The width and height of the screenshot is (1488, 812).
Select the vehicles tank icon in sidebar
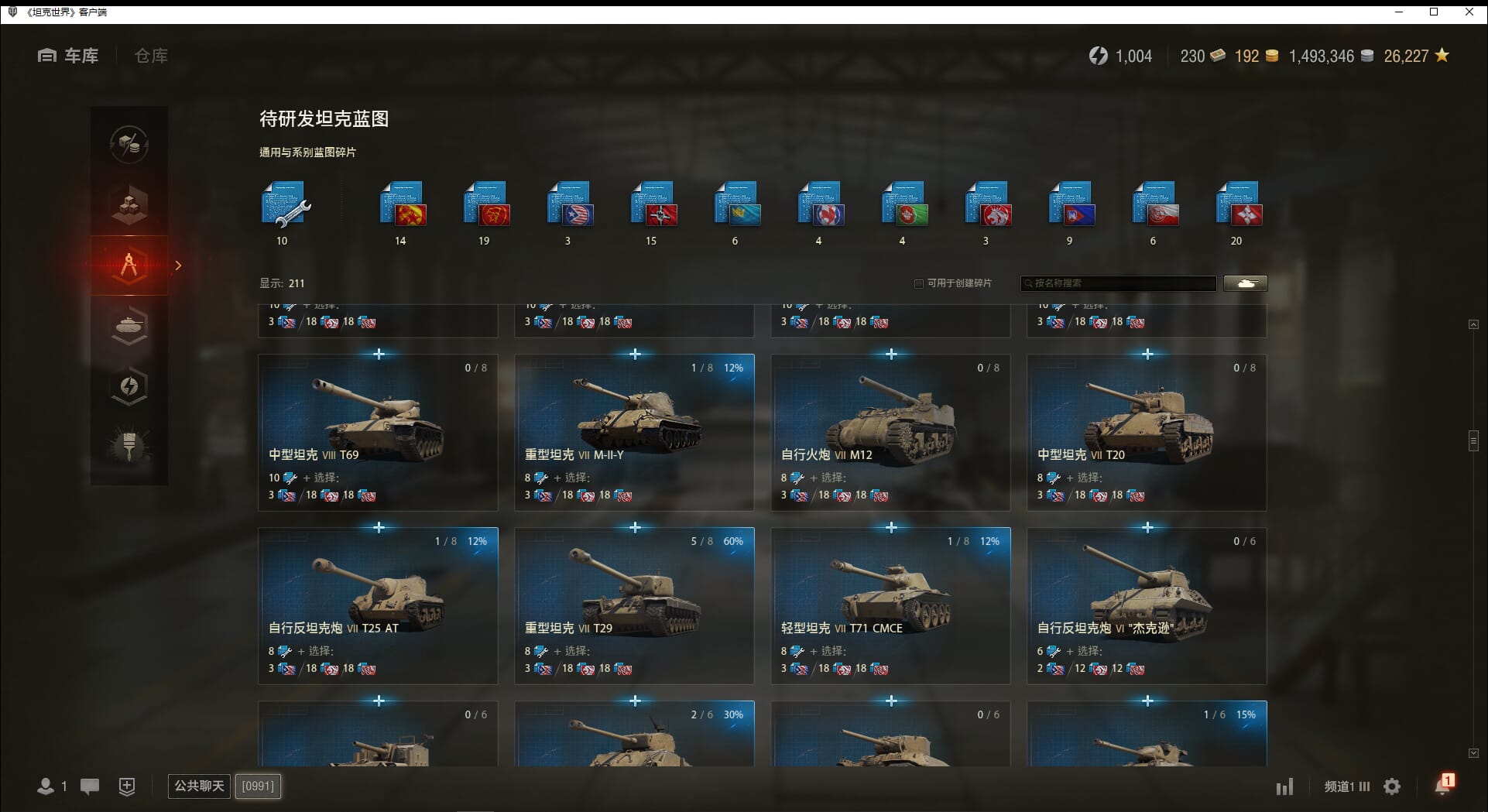click(129, 327)
